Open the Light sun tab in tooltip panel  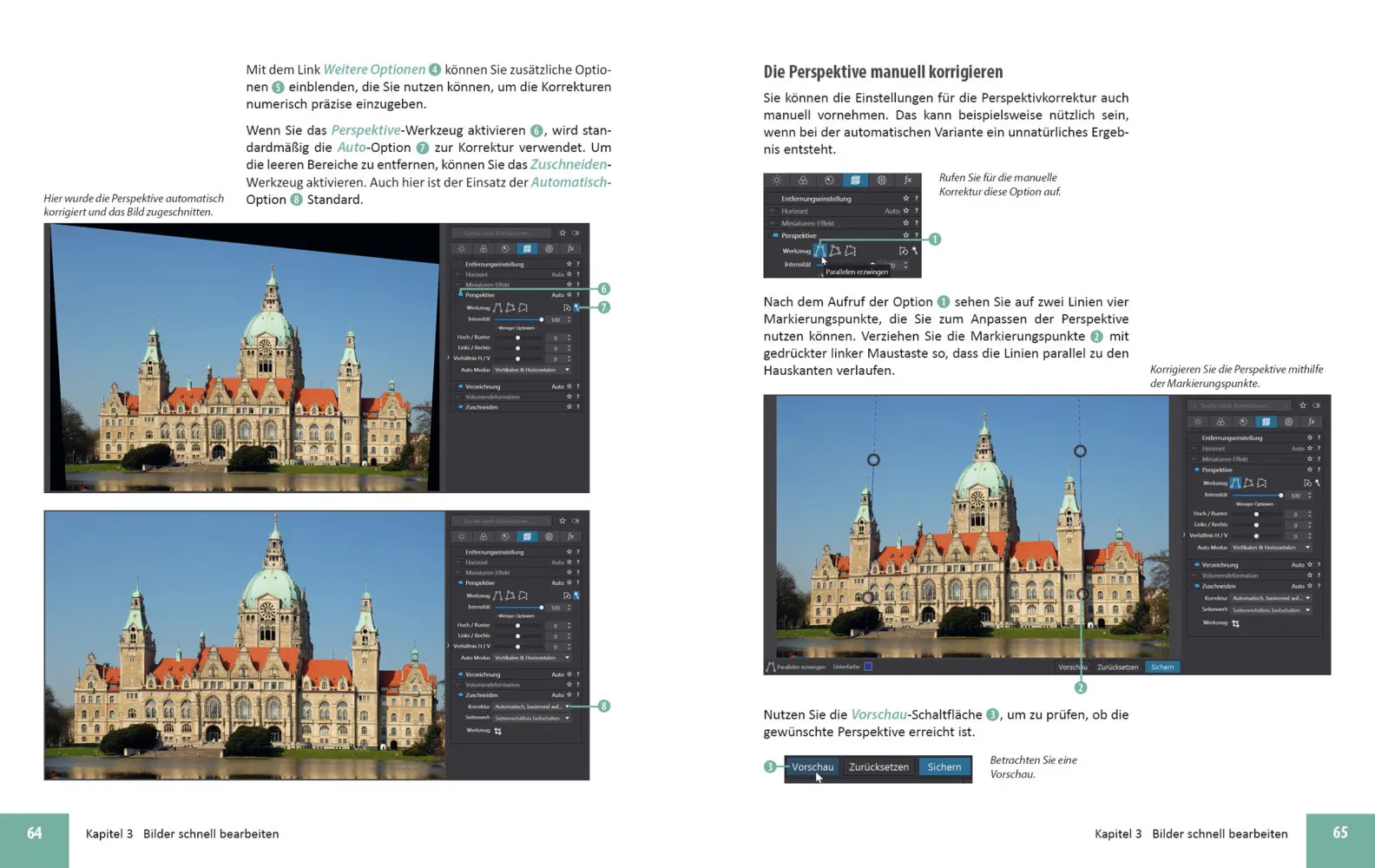777,181
